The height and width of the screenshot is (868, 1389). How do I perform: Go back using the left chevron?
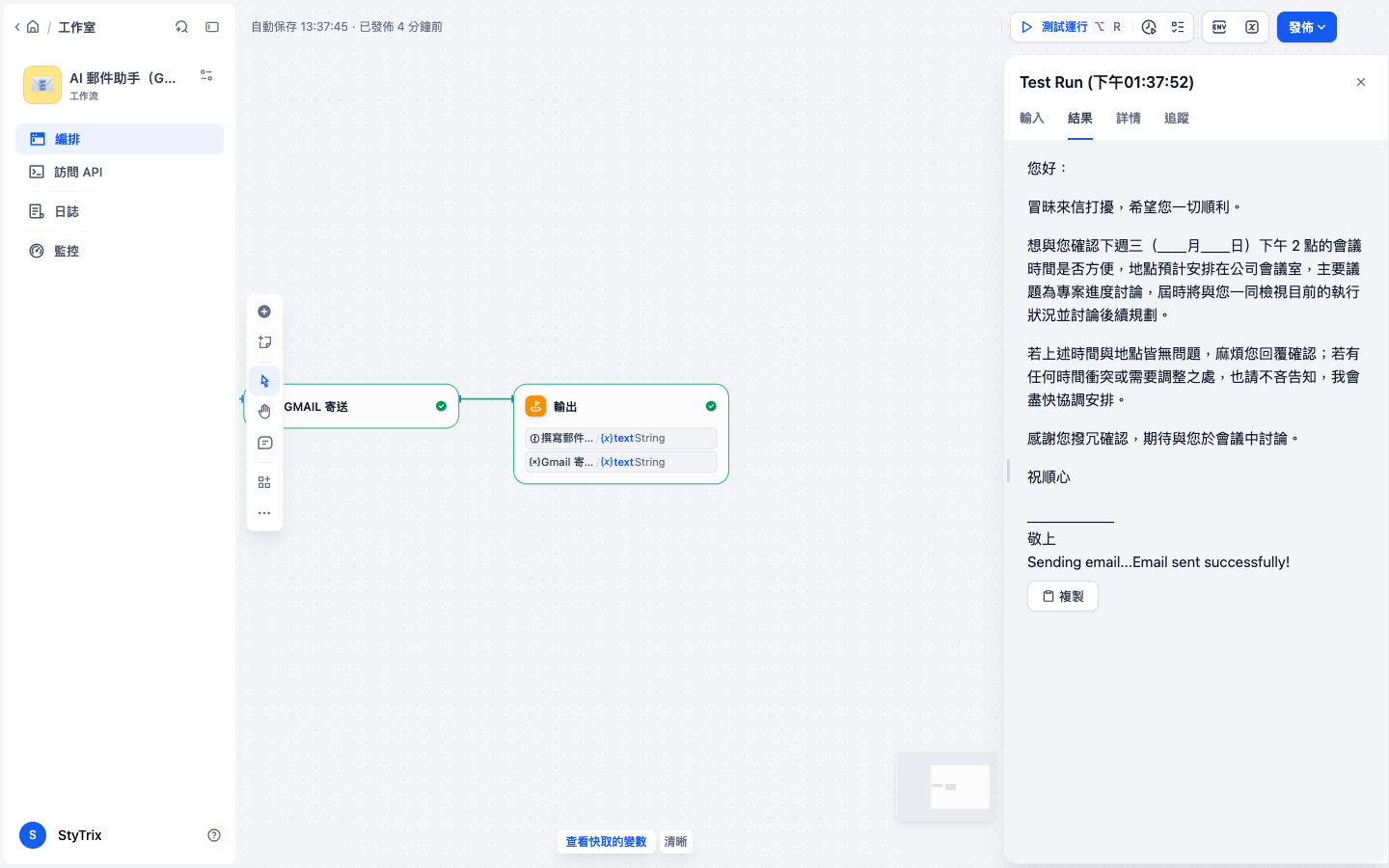point(17,27)
